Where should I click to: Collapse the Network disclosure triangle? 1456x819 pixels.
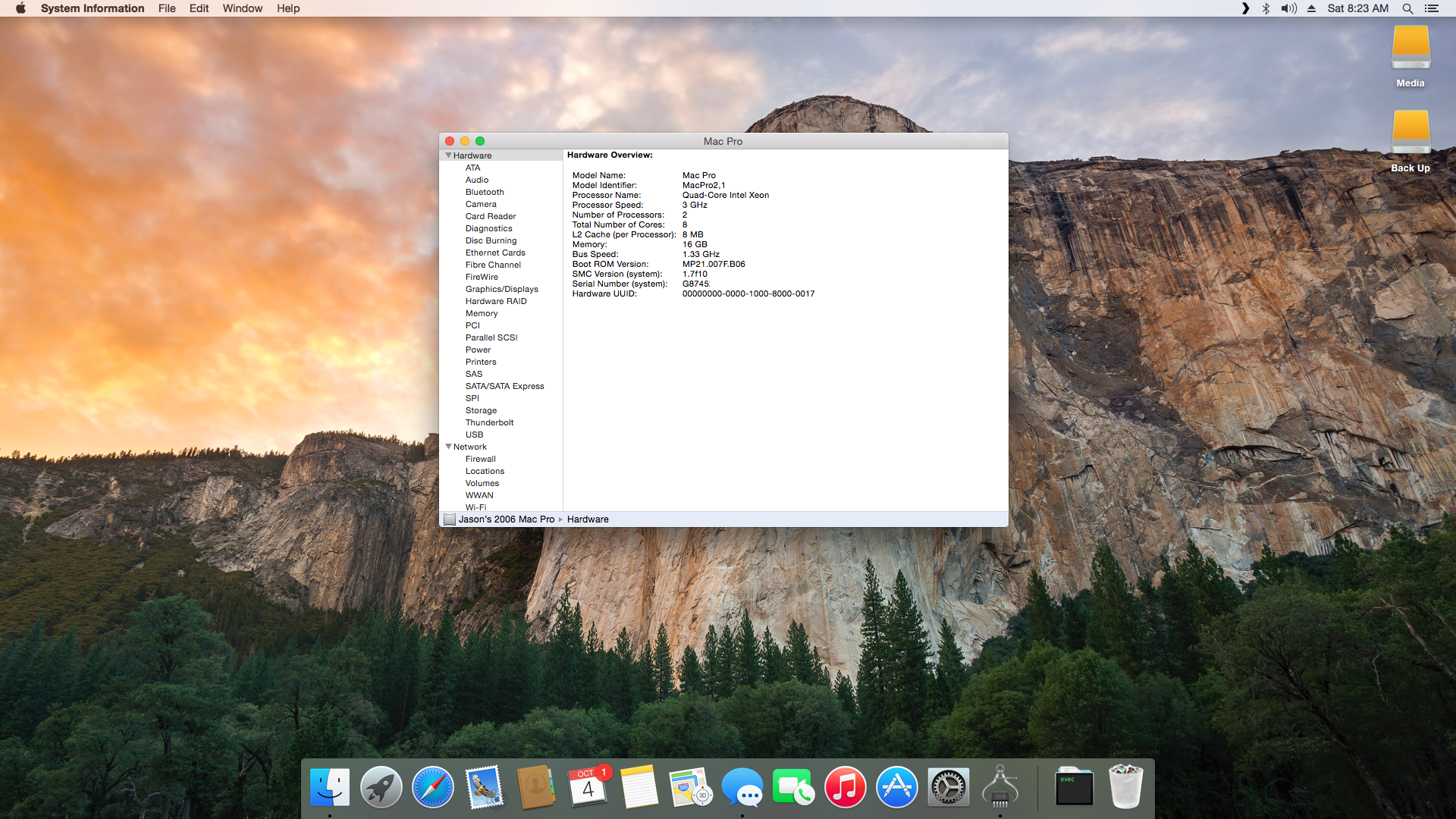point(448,447)
